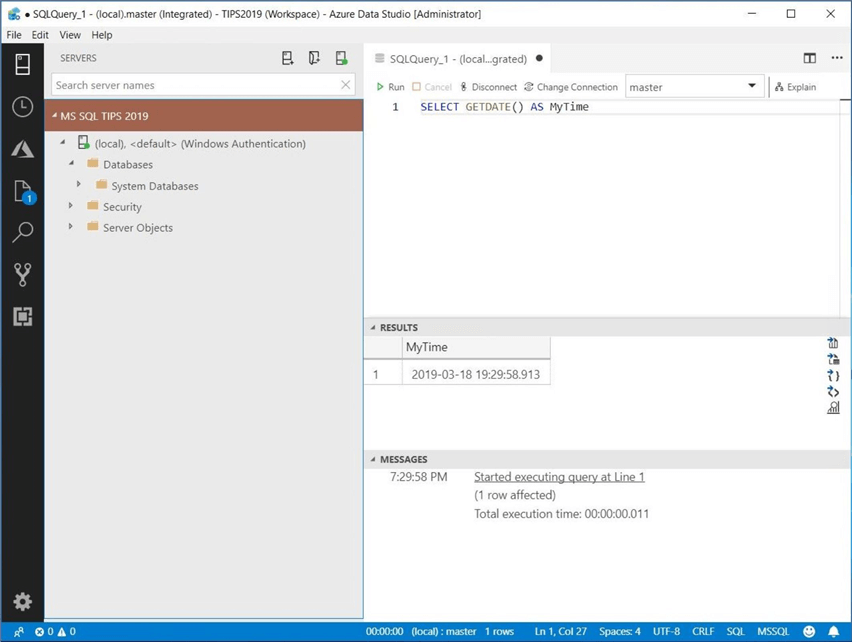The width and height of the screenshot is (852, 642).
Task: Open the Edit menu
Action: pyautogui.click(x=40, y=35)
